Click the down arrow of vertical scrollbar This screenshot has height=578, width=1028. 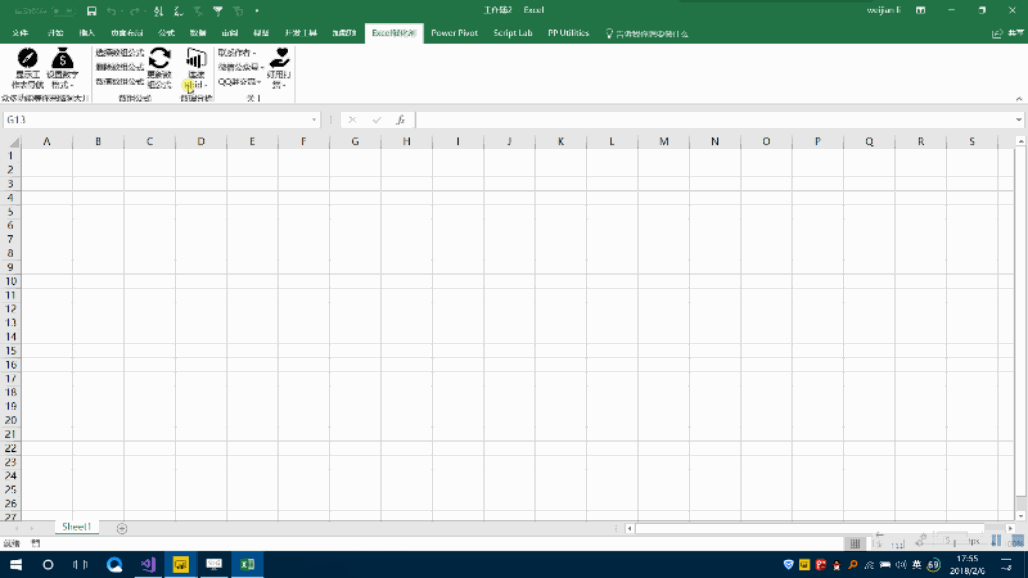(1021, 516)
